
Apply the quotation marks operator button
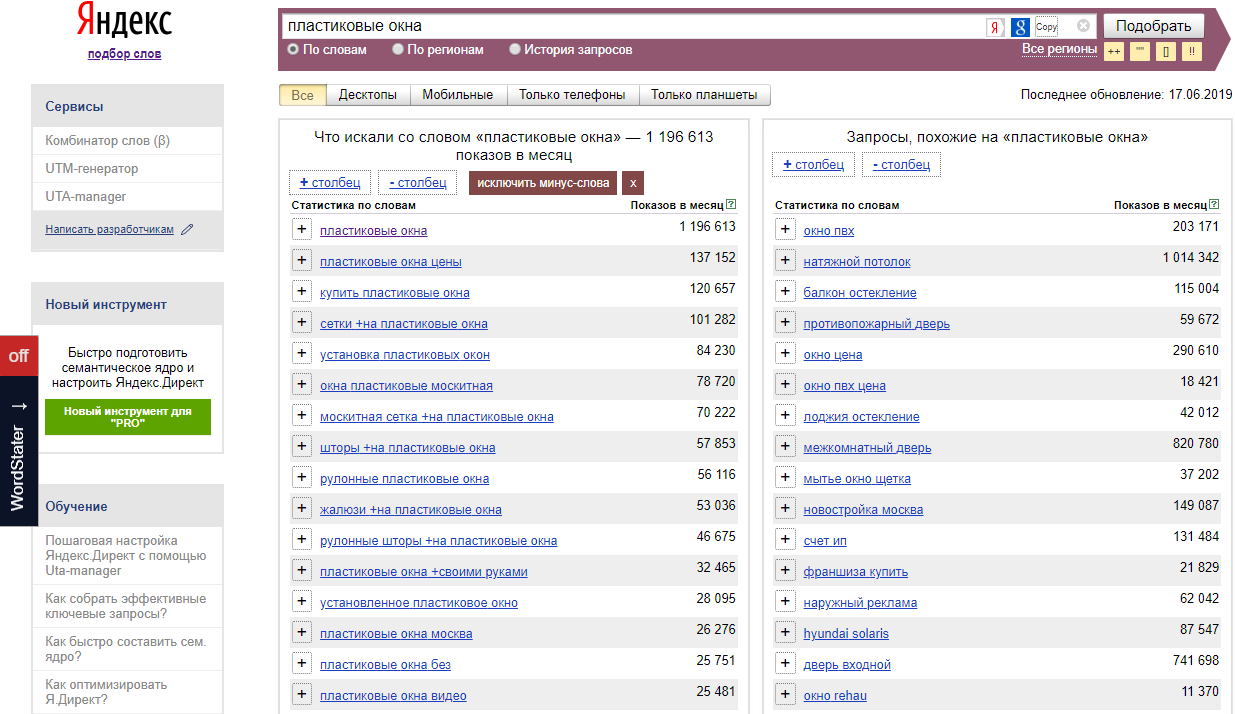[1139, 51]
